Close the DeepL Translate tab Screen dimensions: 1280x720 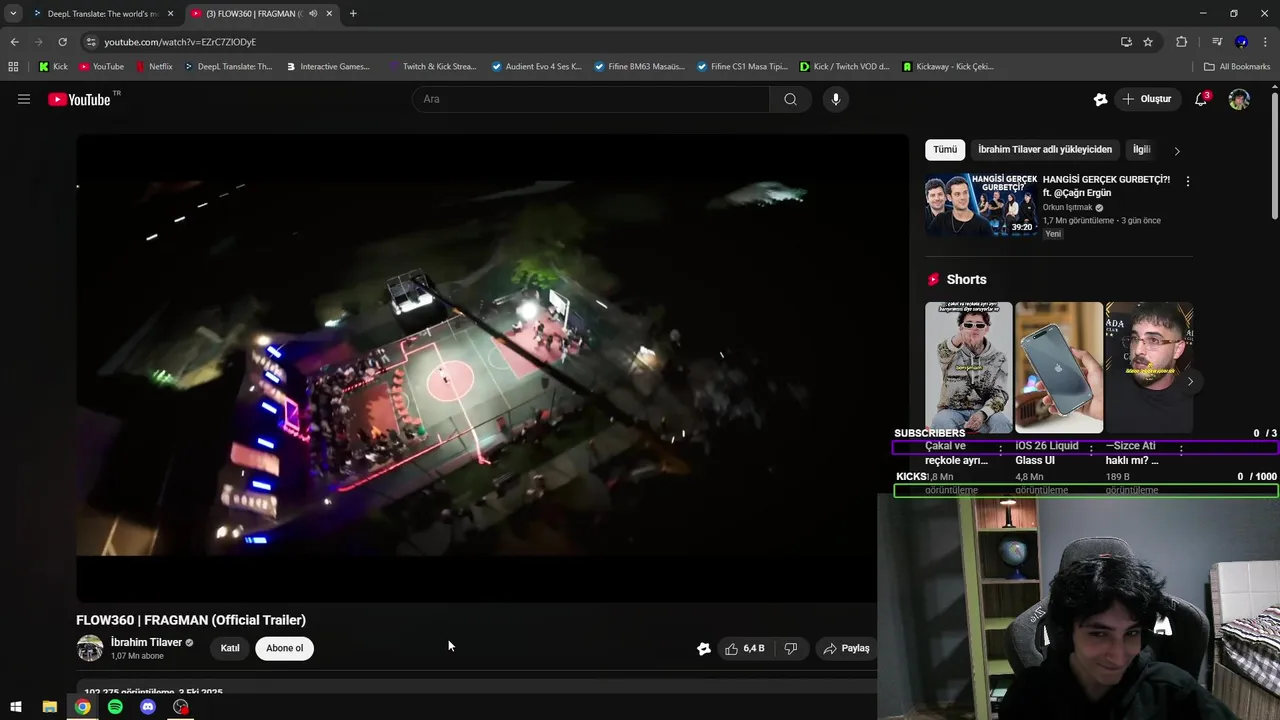point(170,14)
